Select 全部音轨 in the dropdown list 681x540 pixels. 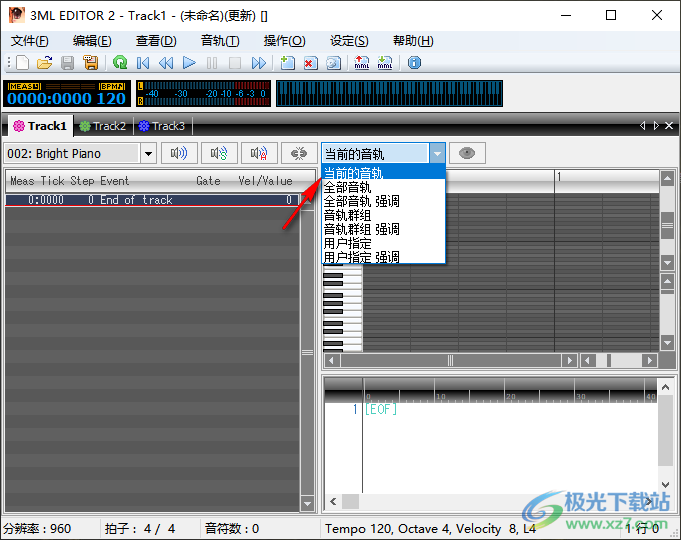384,187
